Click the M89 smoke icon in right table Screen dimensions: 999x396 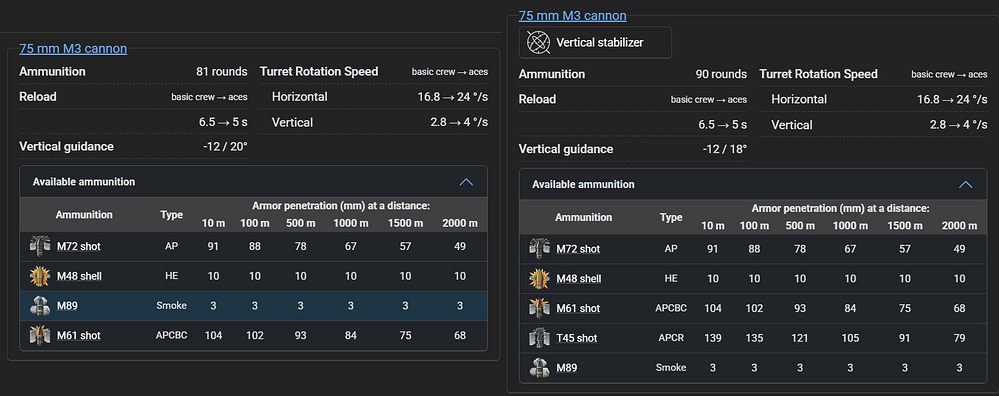coord(539,367)
